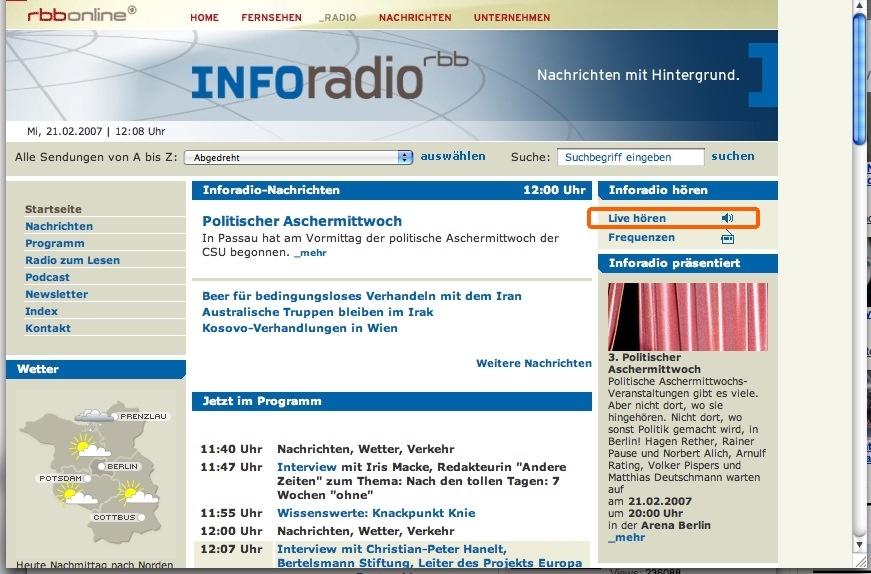Open the Politischer Aschermittwoch headline

point(302,221)
